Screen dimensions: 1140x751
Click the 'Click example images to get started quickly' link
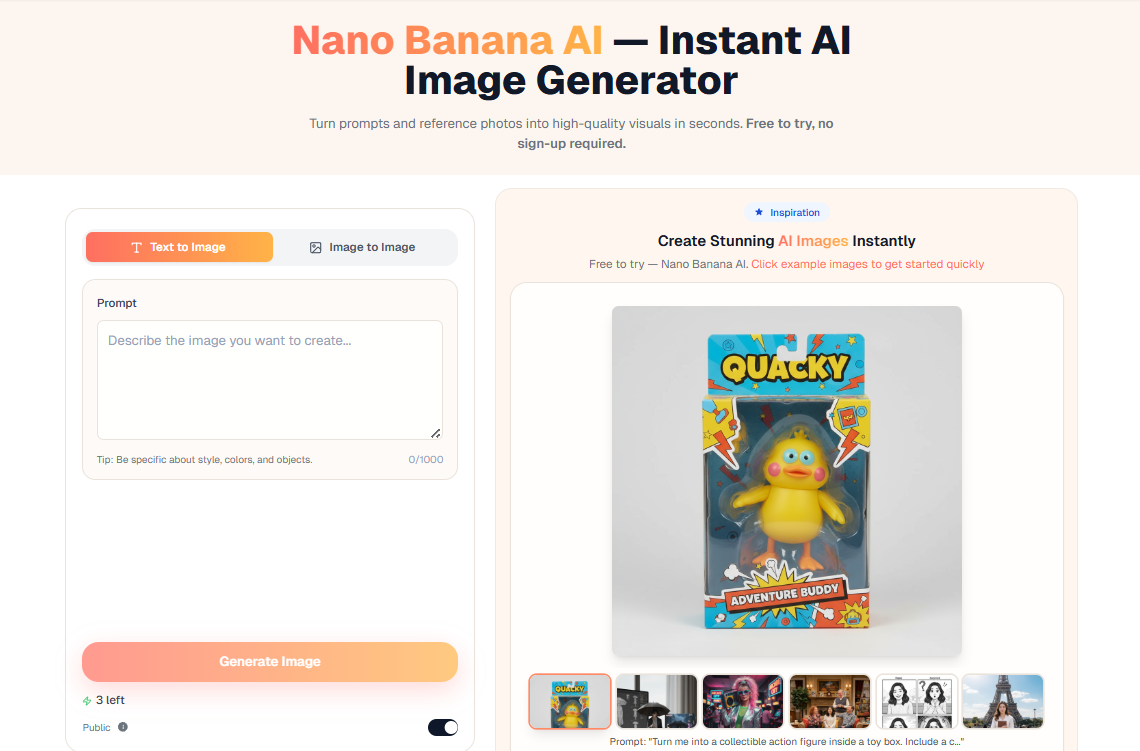(x=867, y=264)
